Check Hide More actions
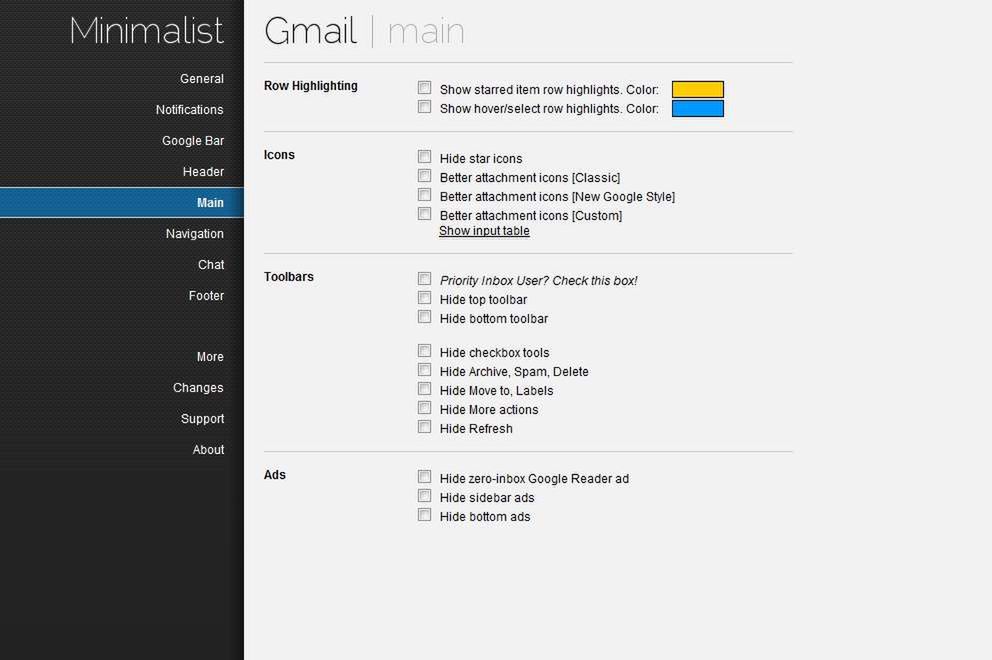The image size is (992, 660). tap(425, 408)
